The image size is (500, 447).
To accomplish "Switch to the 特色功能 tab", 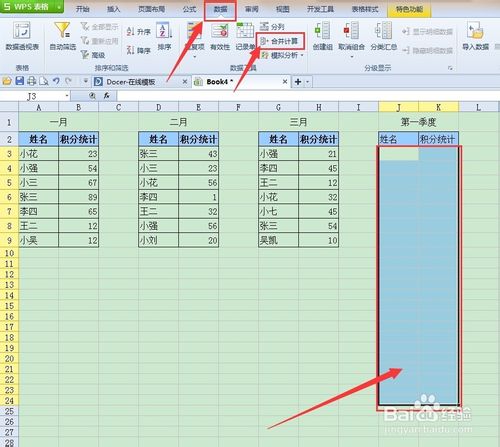I will click(409, 9).
